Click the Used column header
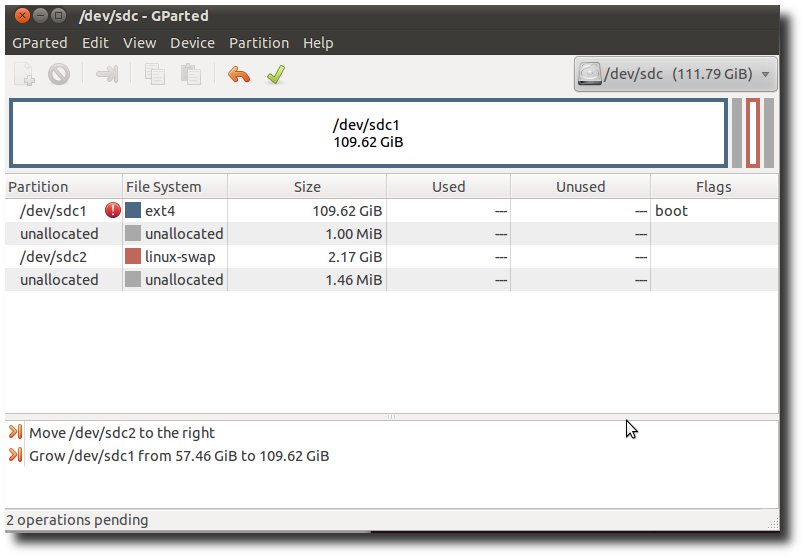The image size is (805, 558). (448, 186)
